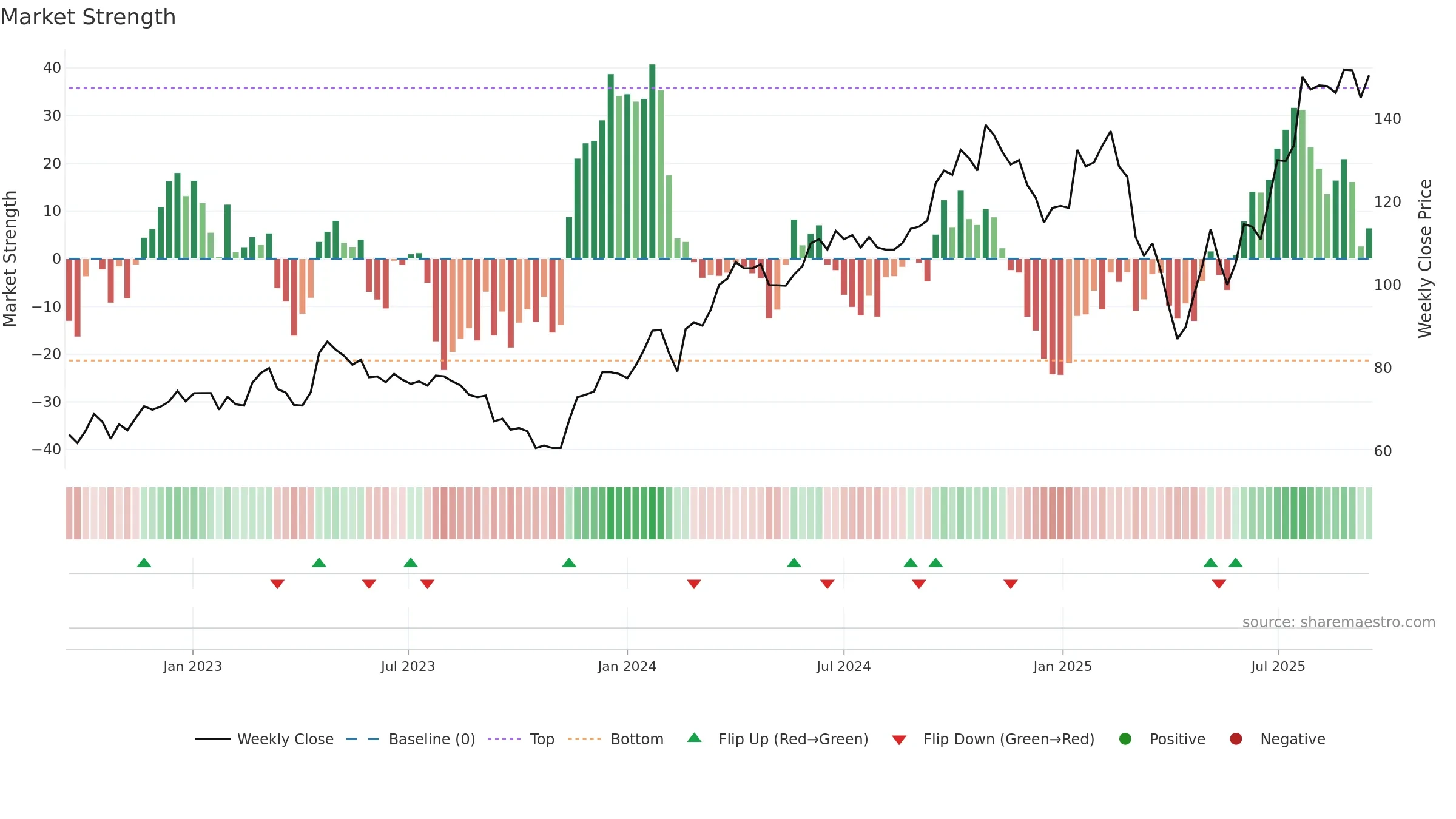This screenshot has height=819, width=1456.
Task: Toggle the Negative legend entry
Action: tap(1277, 739)
